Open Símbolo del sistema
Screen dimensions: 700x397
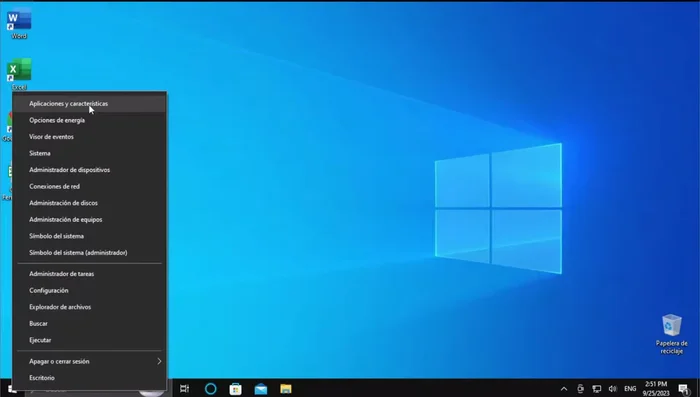click(89, 236)
